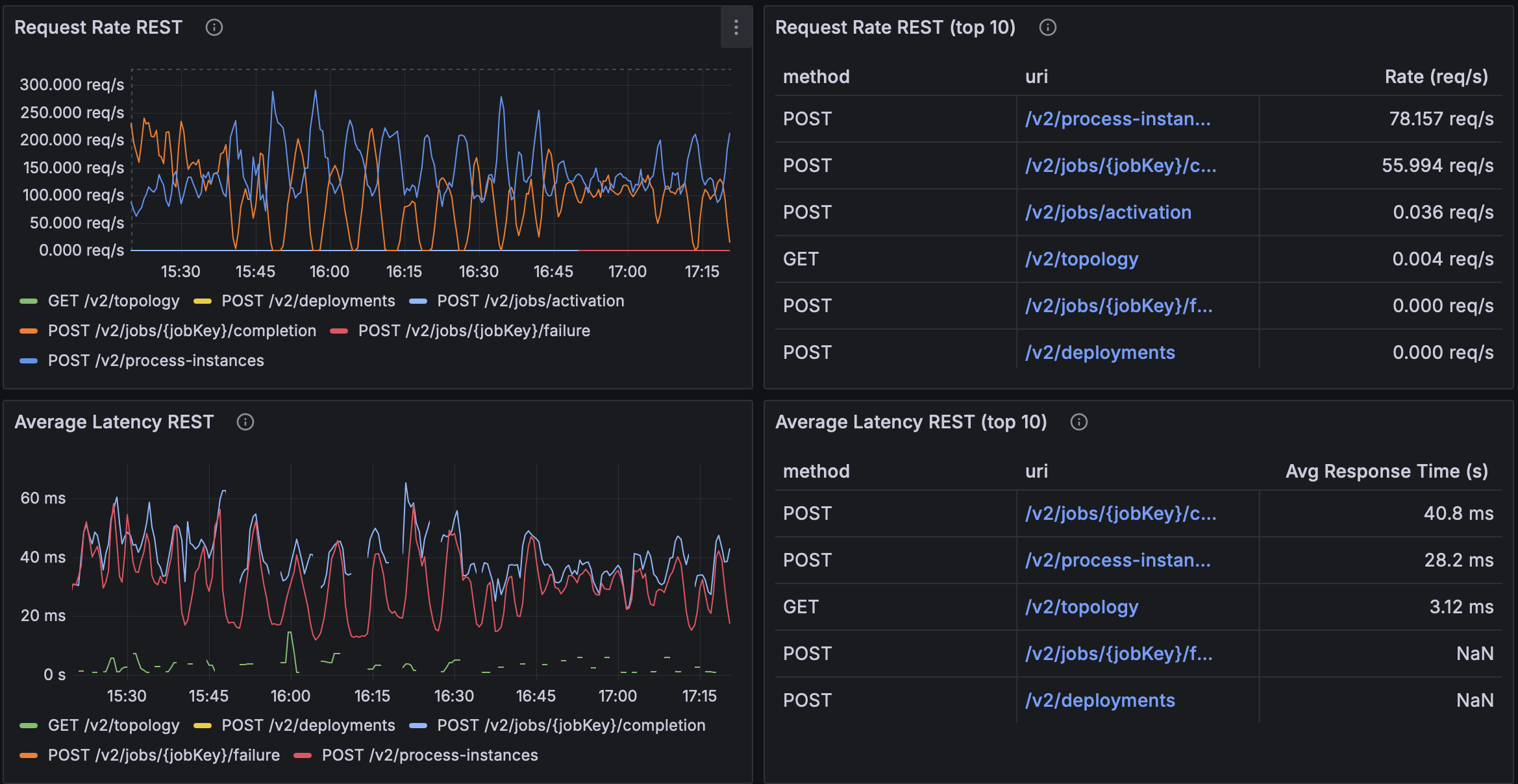Open /v2/jobs/activation link in rate table
The height and width of the screenshot is (784, 1518).
pyautogui.click(x=1108, y=212)
